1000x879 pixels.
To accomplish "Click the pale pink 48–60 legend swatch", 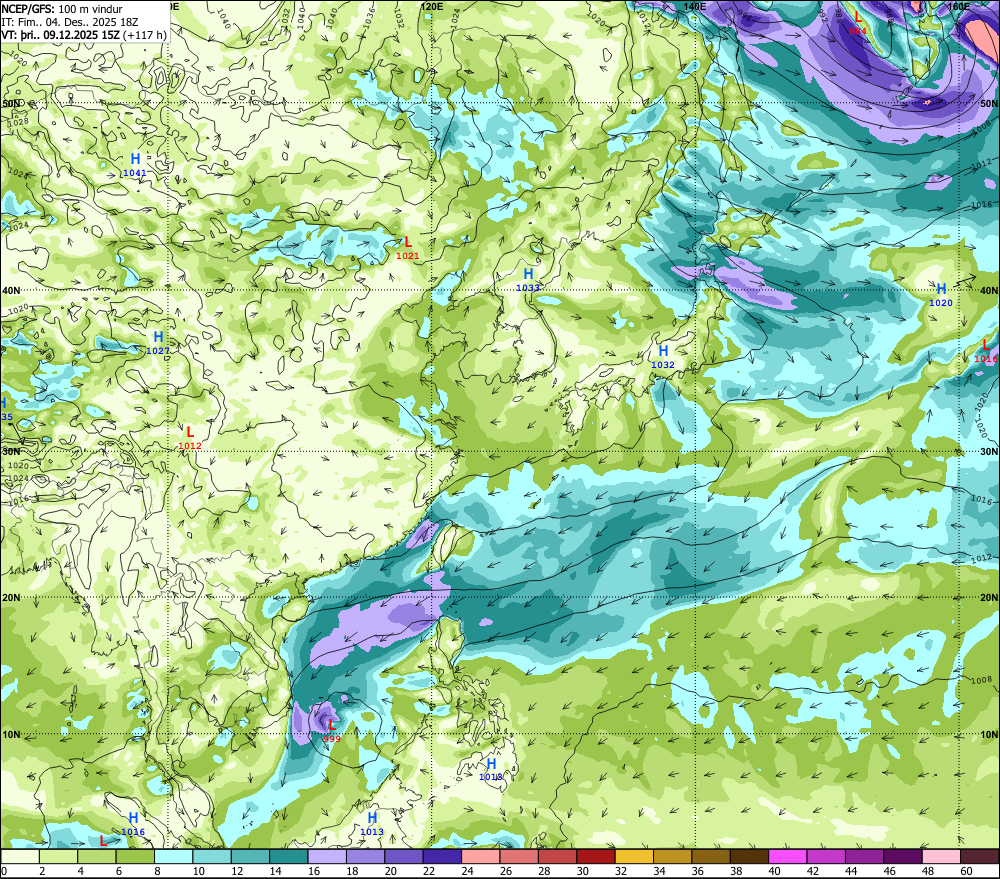I will click(941, 857).
